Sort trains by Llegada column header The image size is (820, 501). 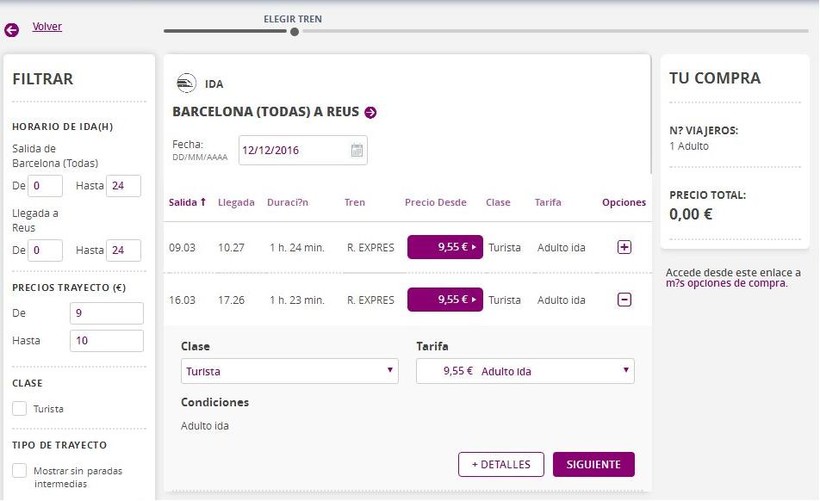point(236,202)
